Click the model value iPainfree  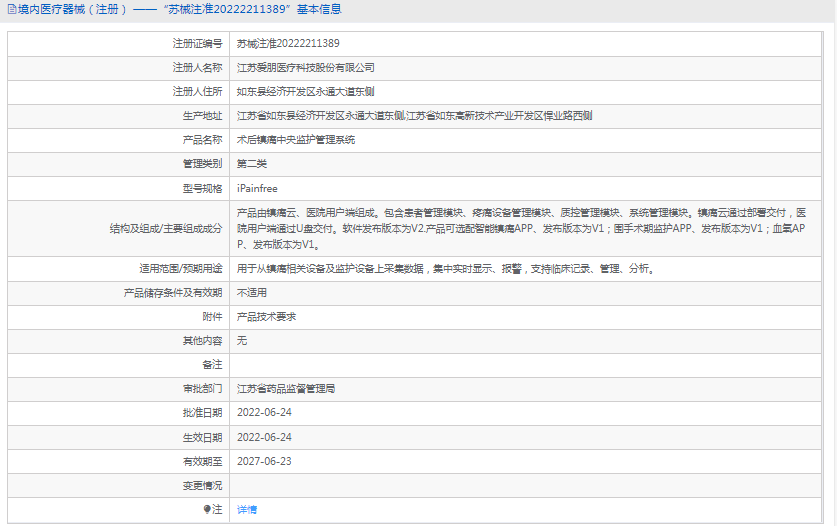257,189
